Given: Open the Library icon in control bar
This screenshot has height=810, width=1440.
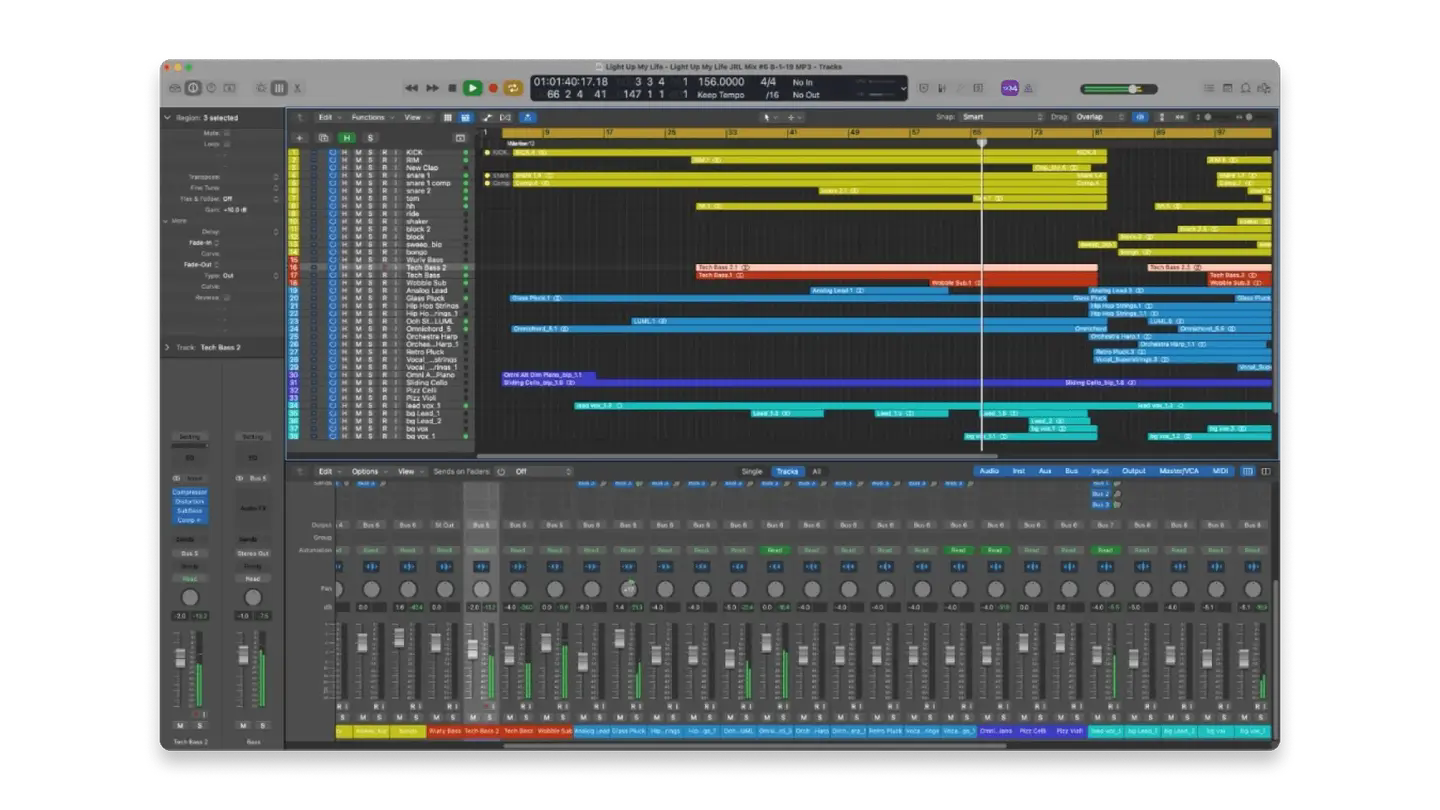Looking at the screenshot, I should coord(175,88).
